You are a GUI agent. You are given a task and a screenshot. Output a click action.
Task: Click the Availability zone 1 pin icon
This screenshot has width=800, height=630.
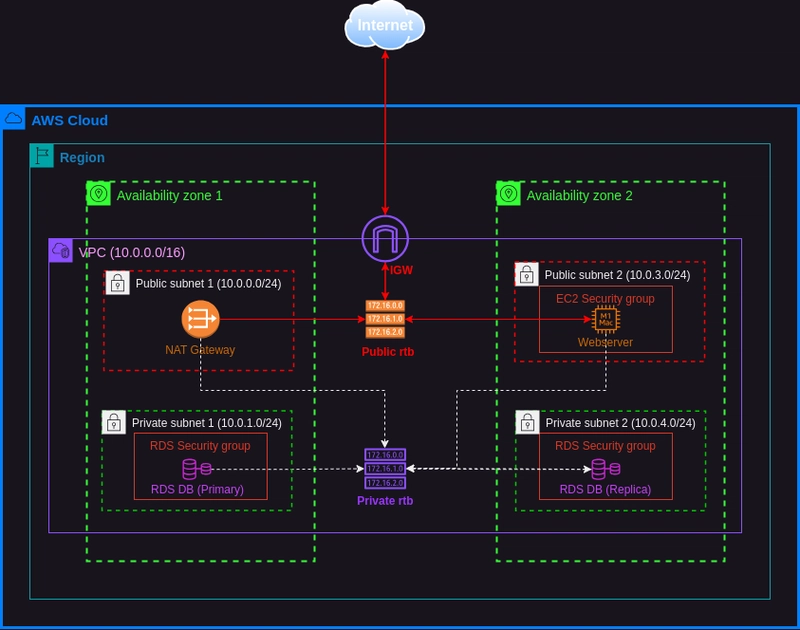[98, 194]
